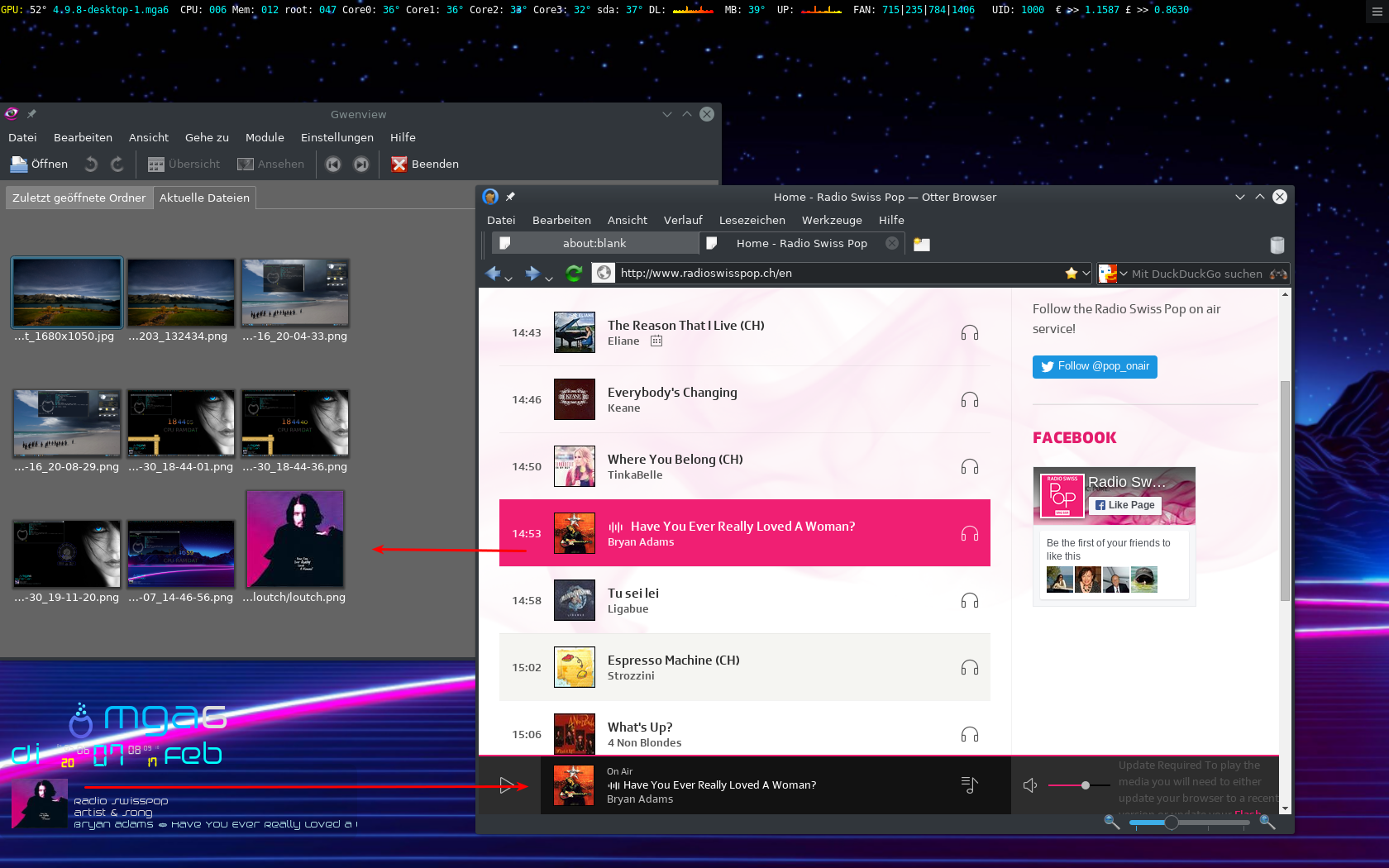Open Gwenview window menu via app icon
Image resolution: width=1389 pixels, height=868 pixels.
pos(12,114)
